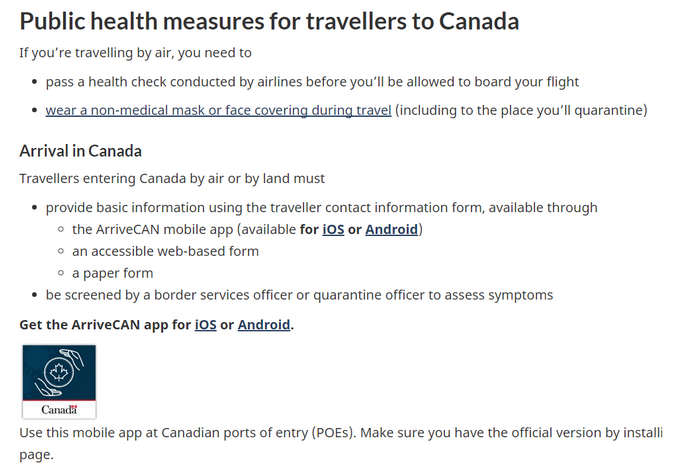Click the ArriveCAN app icon image
Viewport: 679px width, 476px height.
tap(59, 382)
